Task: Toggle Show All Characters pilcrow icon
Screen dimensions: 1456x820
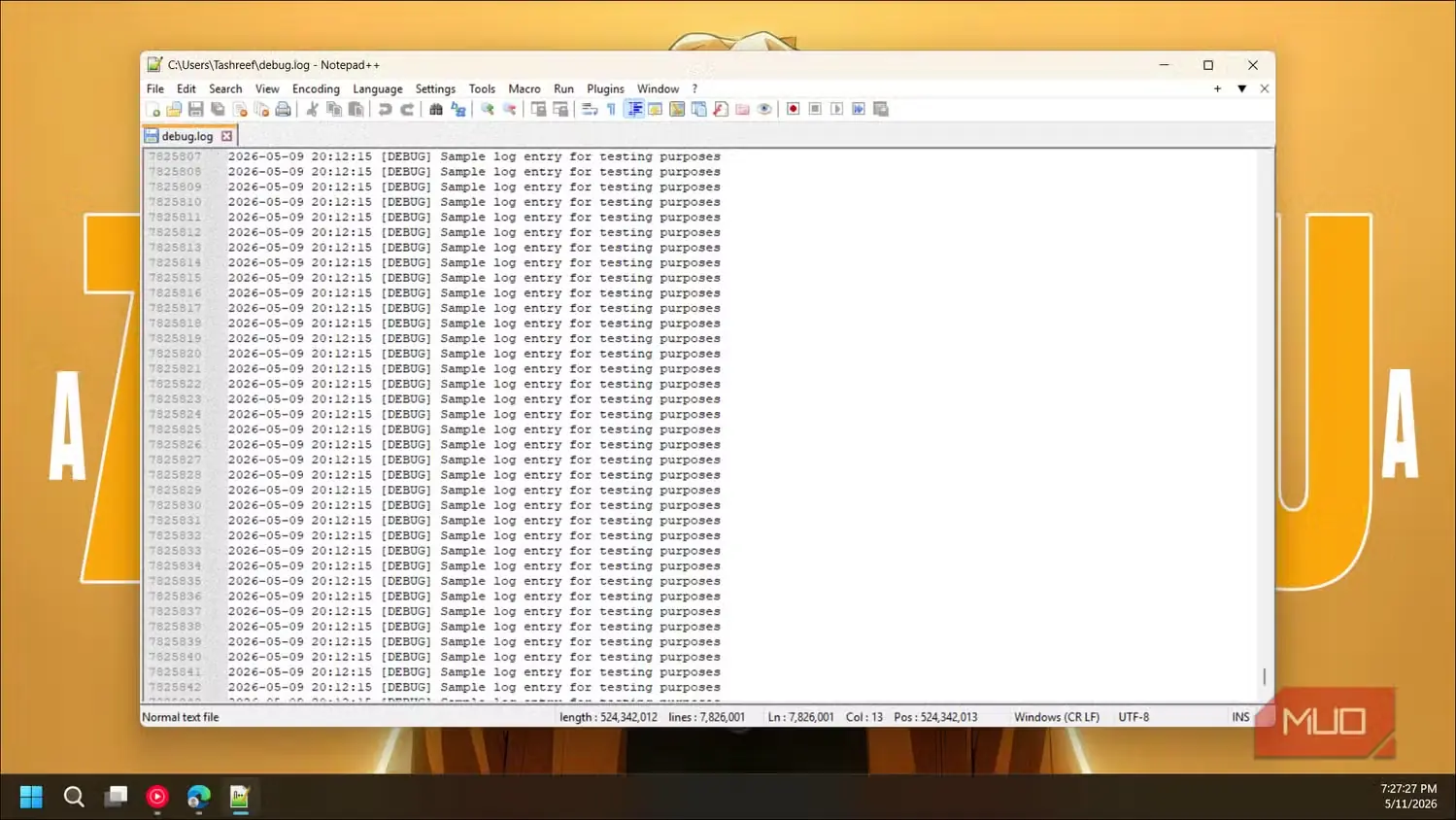Action: 611,110
